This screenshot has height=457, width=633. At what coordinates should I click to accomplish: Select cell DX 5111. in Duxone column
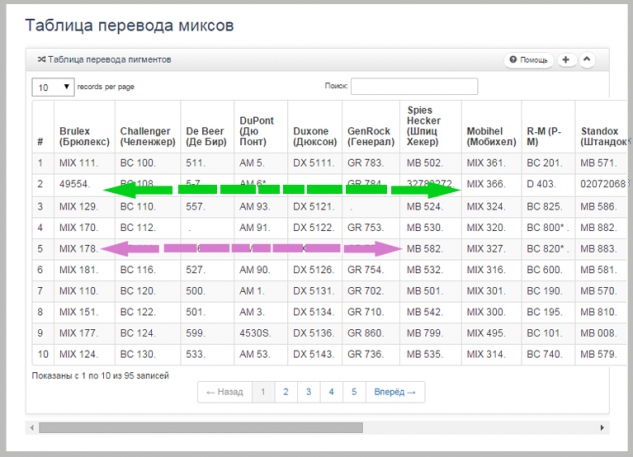pyautogui.click(x=315, y=164)
